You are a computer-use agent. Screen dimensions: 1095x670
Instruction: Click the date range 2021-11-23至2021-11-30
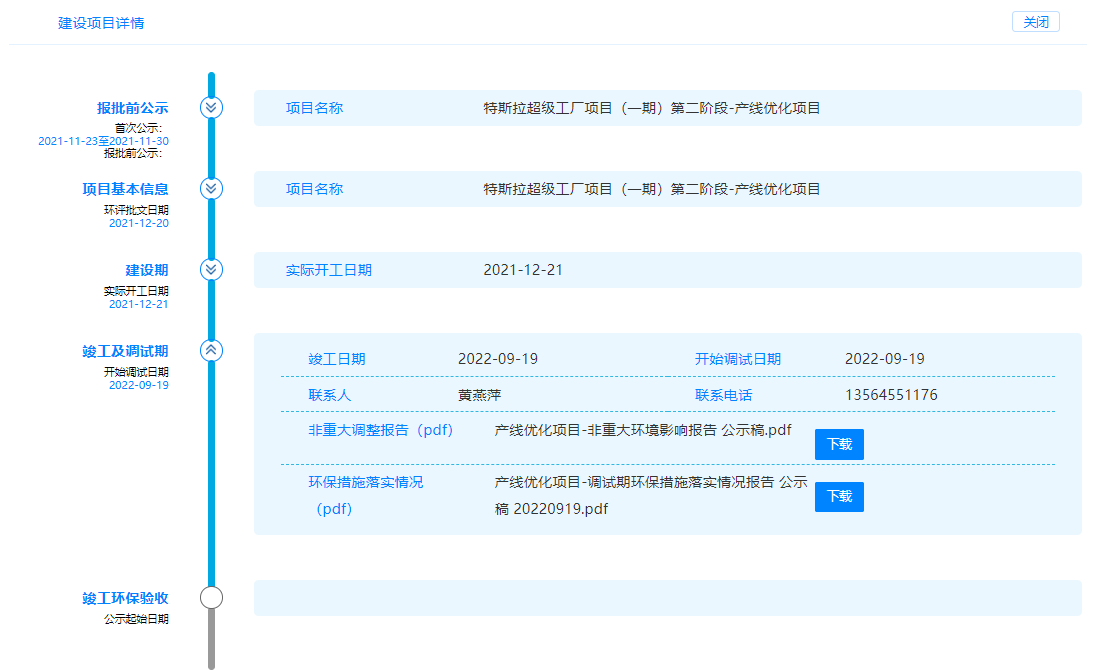(103, 141)
